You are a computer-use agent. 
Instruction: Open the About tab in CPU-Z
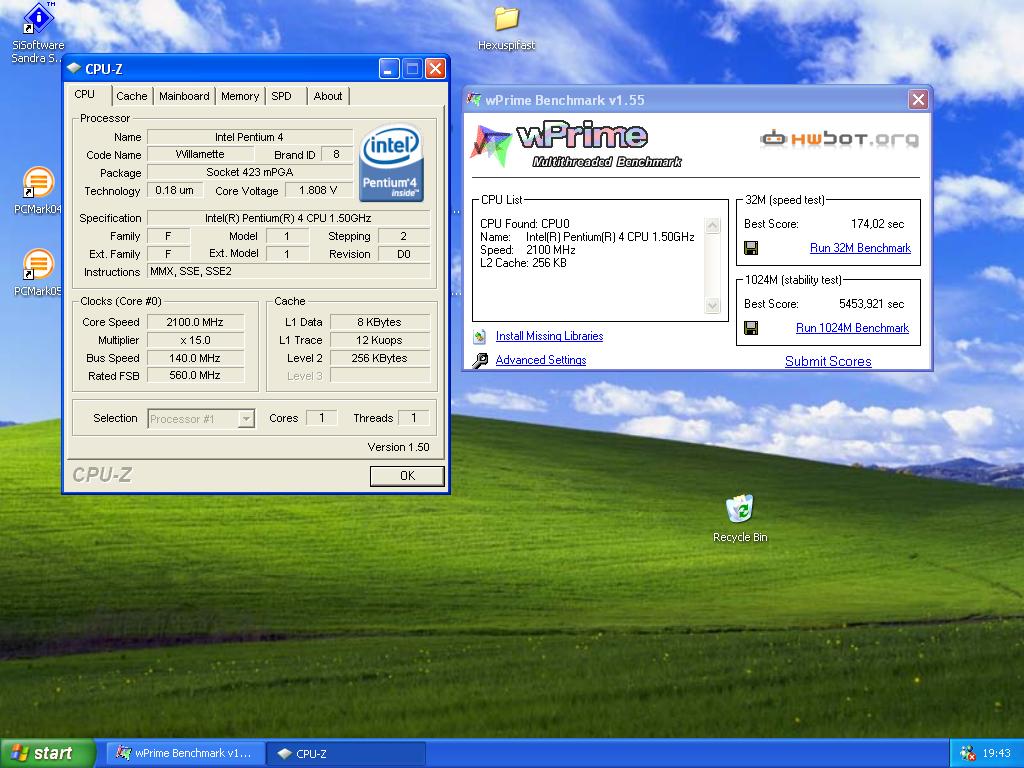point(328,96)
